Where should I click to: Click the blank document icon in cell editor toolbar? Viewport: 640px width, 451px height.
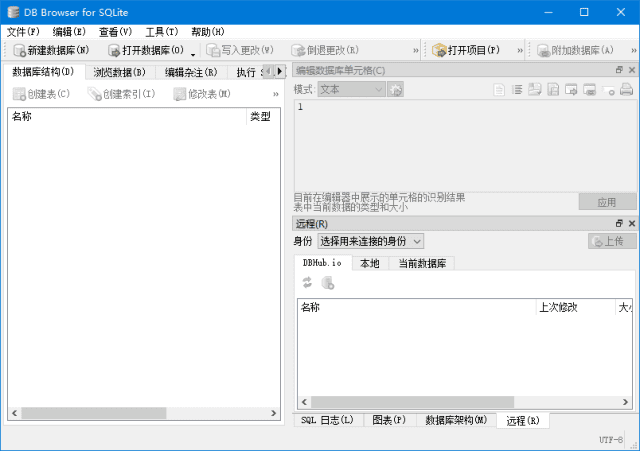pyautogui.click(x=499, y=89)
